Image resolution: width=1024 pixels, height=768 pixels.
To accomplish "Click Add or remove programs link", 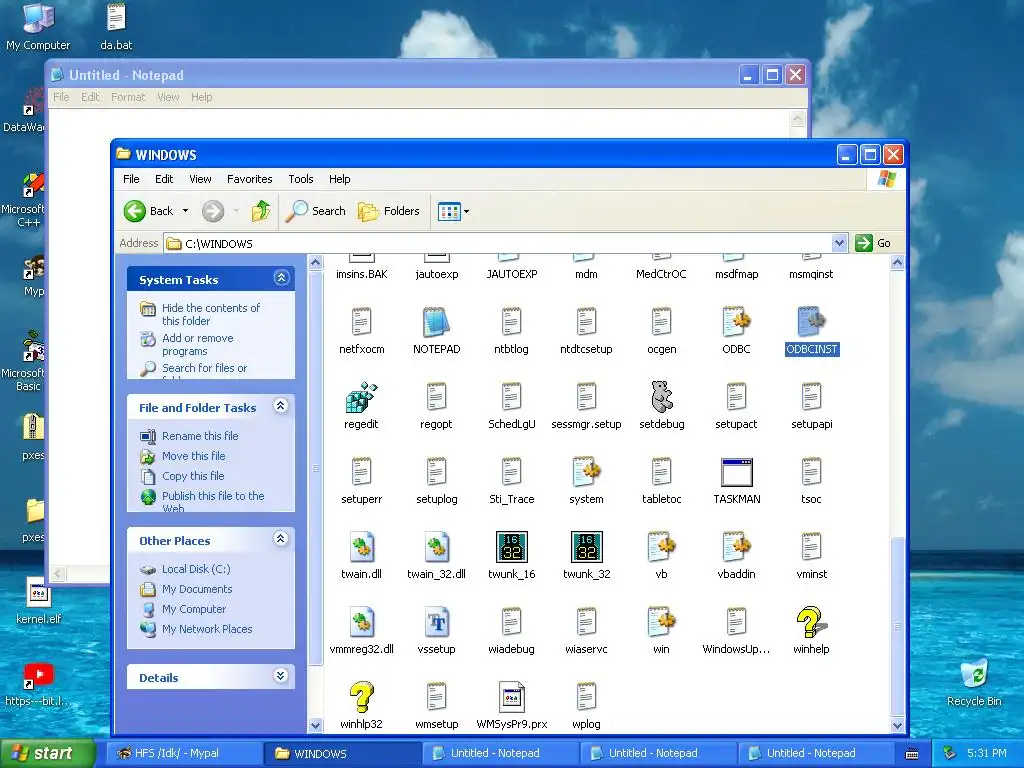I will tap(198, 344).
